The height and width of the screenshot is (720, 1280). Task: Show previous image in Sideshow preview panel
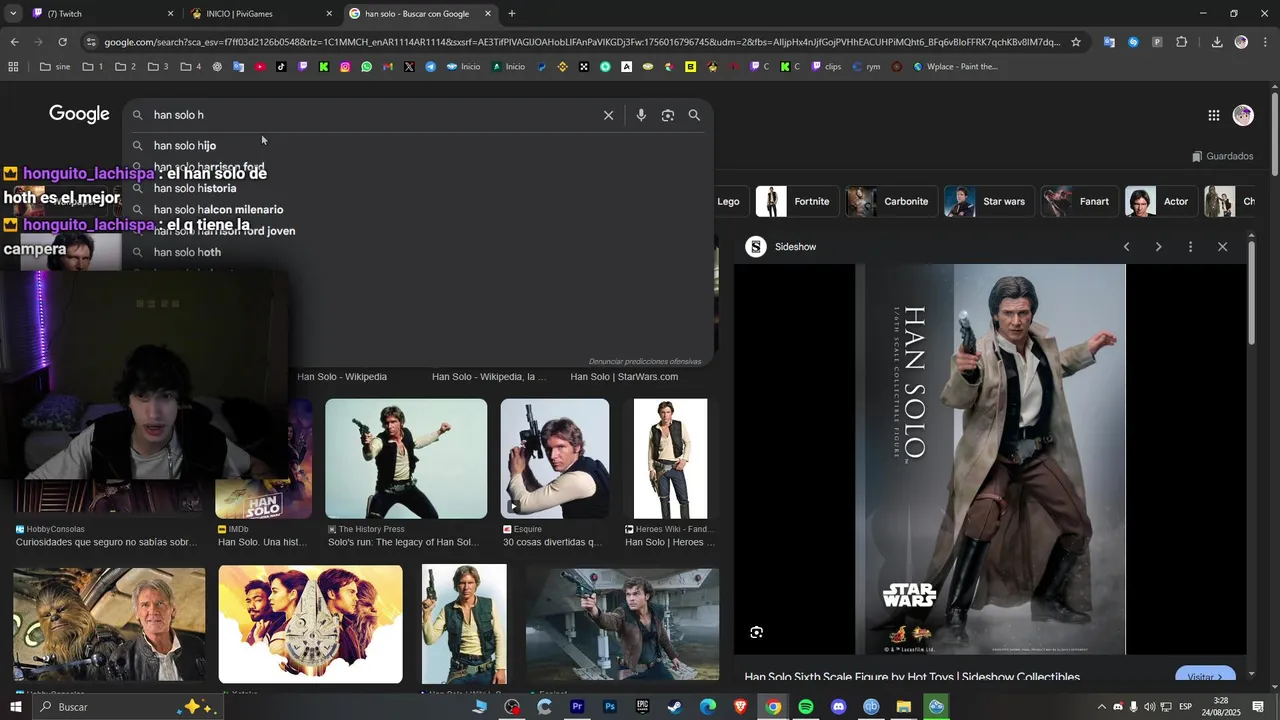click(1126, 247)
